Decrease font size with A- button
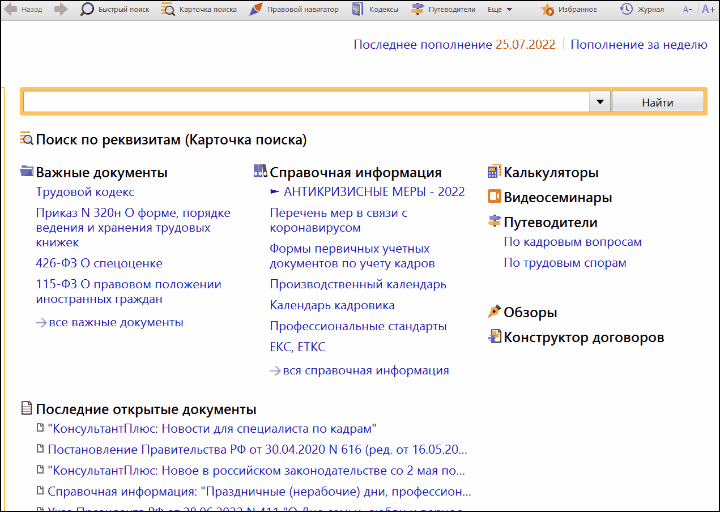 point(687,9)
